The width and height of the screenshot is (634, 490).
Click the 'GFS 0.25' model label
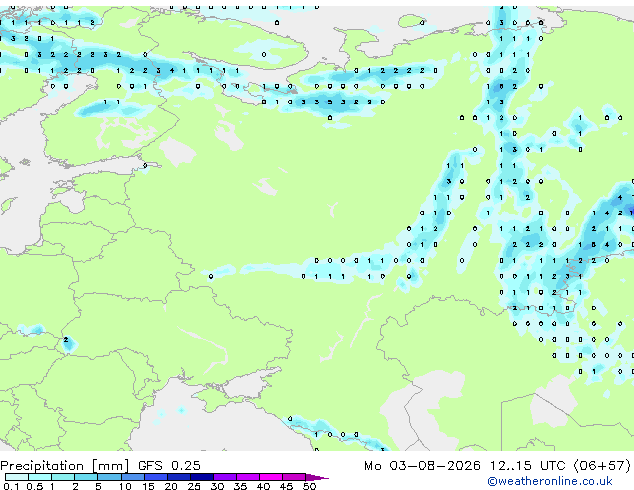(169, 466)
